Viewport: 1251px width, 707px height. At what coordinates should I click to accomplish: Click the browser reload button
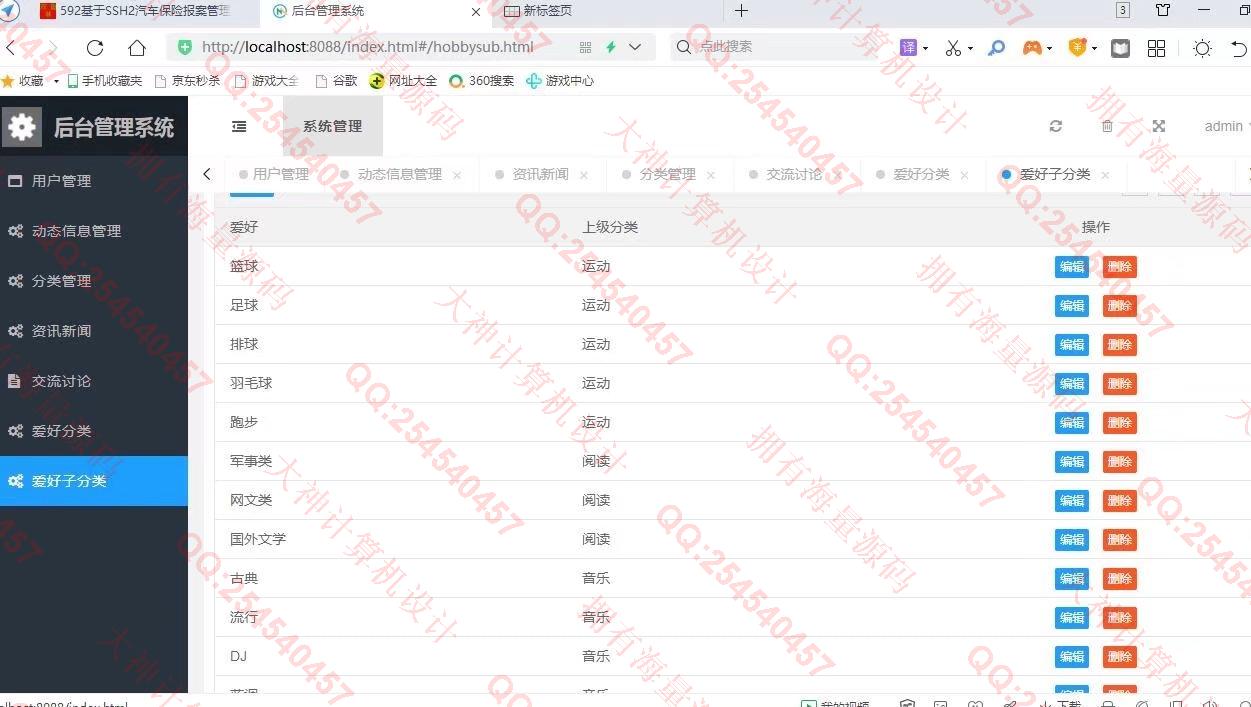point(95,47)
